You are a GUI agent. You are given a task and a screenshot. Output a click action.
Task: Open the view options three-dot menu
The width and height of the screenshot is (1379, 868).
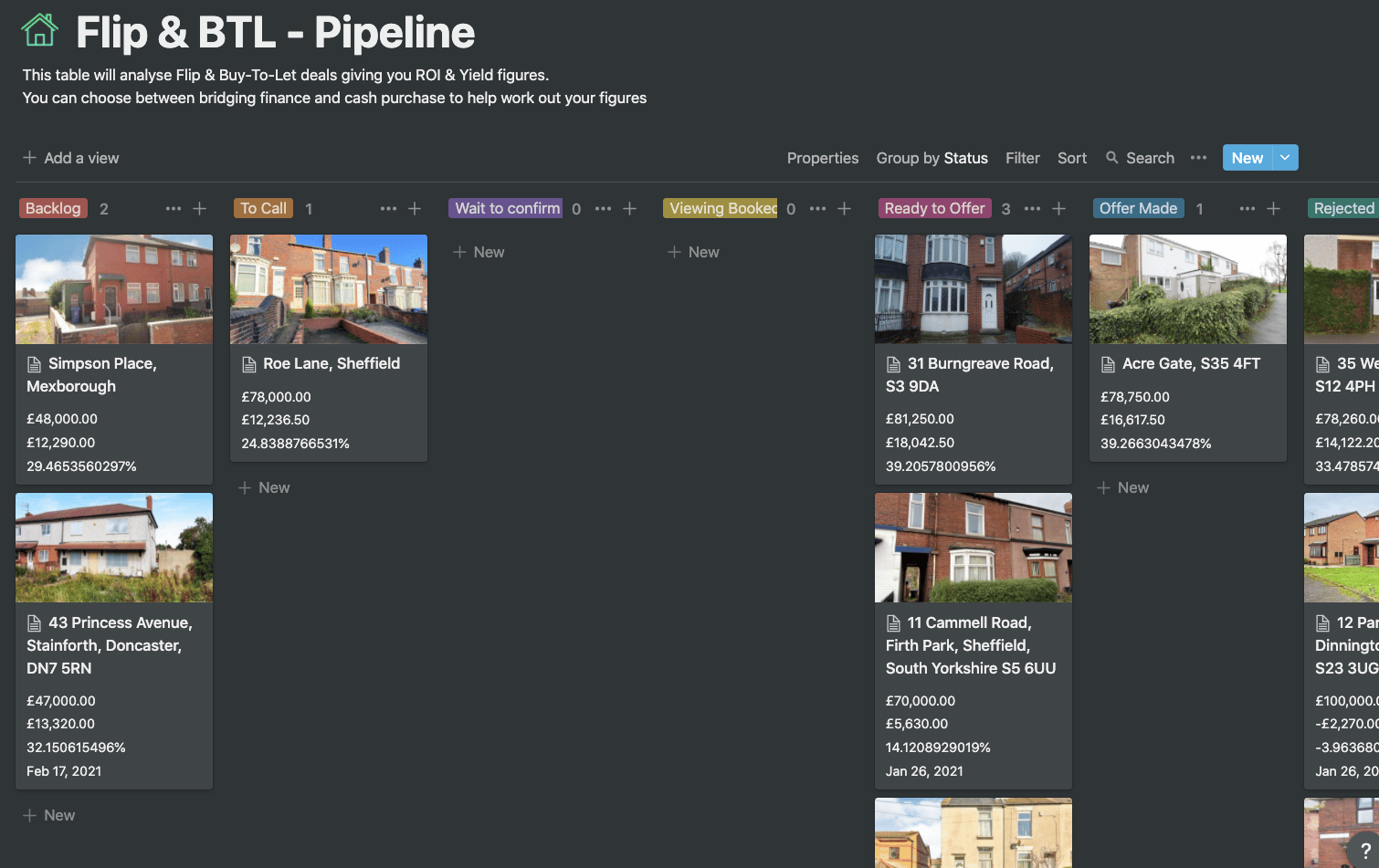pos(1198,158)
